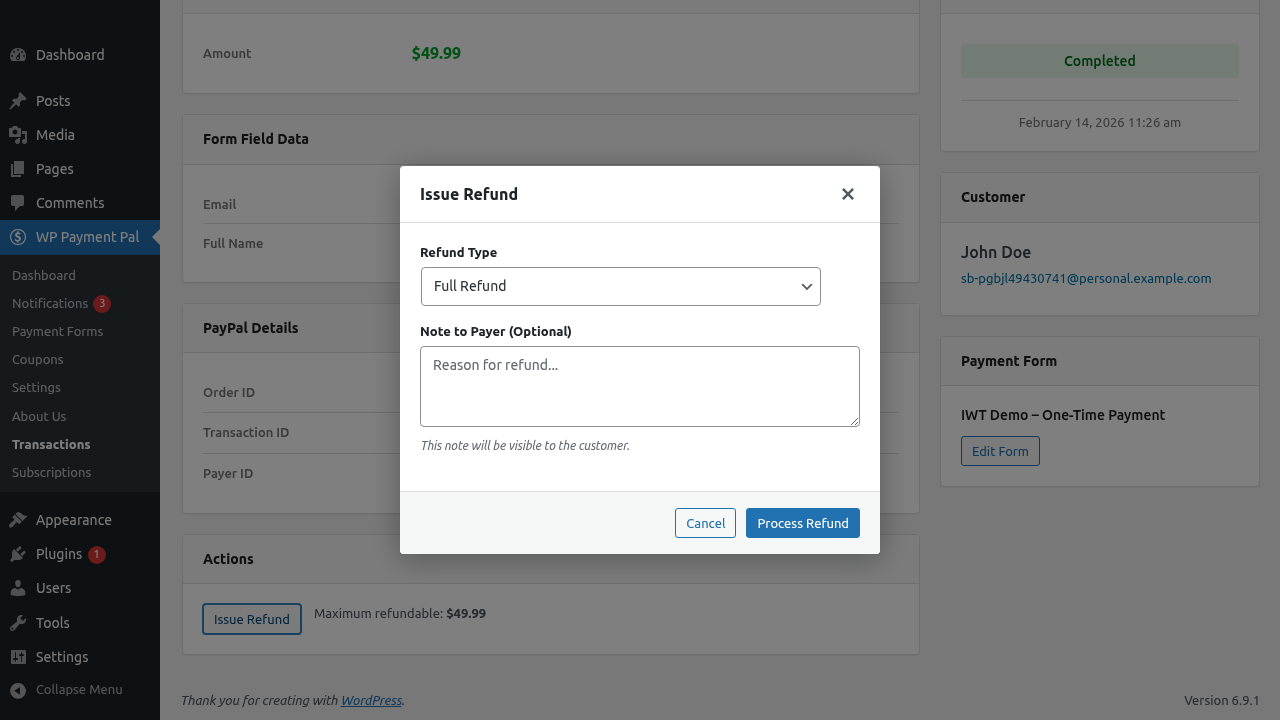Open the Coupons submenu item
1280x720 pixels.
37,359
